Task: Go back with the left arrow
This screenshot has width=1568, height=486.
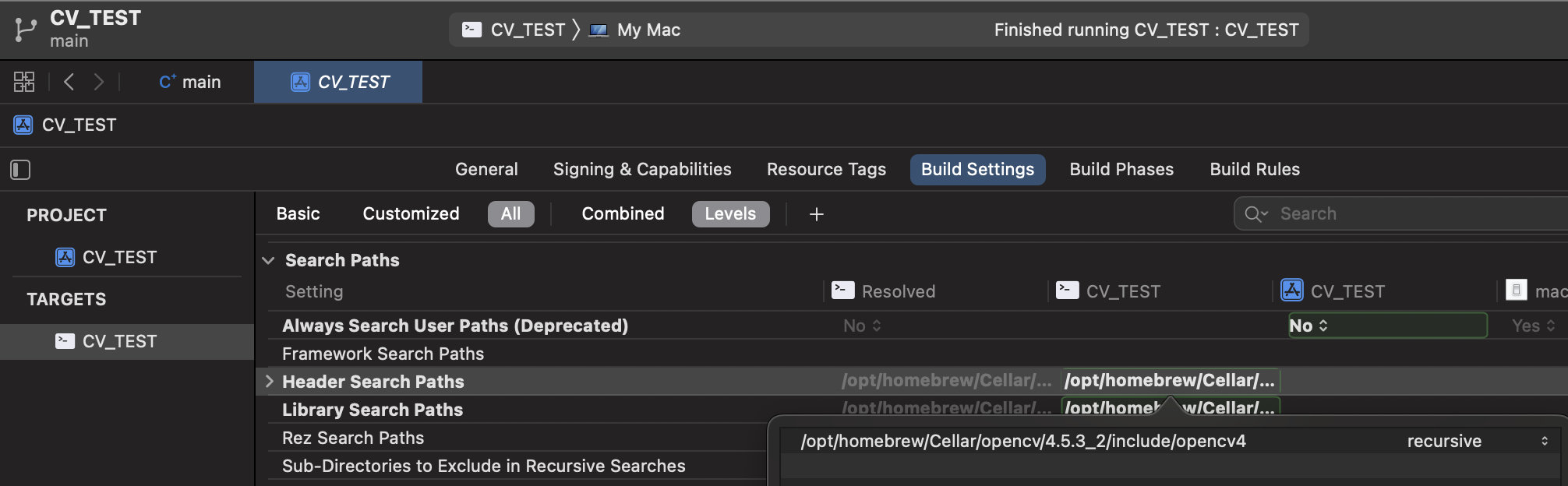Action: pos(69,82)
